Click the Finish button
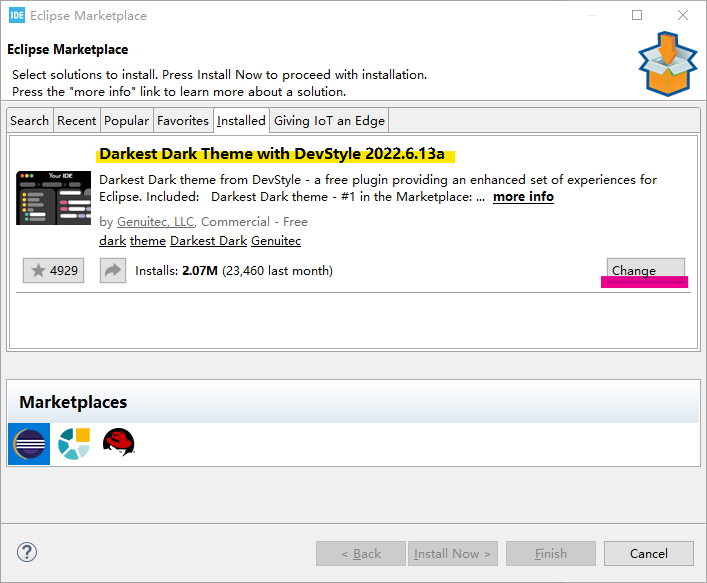The width and height of the screenshot is (707, 583). point(551,553)
